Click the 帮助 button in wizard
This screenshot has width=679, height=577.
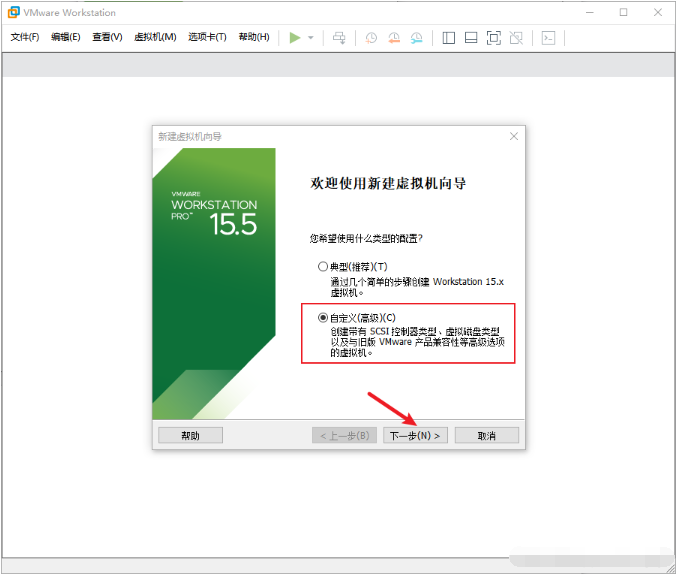(x=191, y=436)
